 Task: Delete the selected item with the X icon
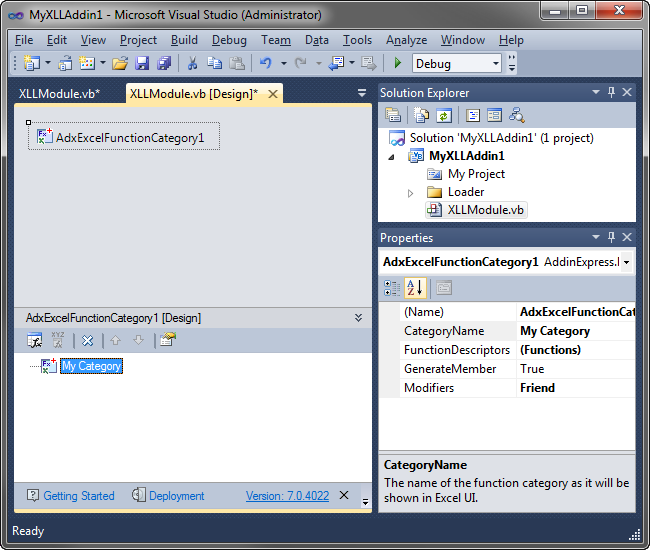pyautogui.click(x=87, y=341)
